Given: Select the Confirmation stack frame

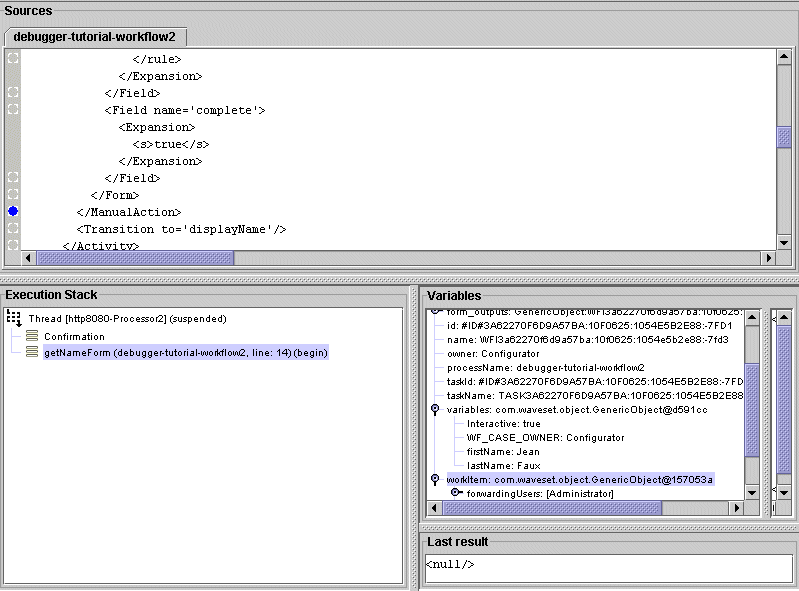Looking at the screenshot, I should (74, 336).
